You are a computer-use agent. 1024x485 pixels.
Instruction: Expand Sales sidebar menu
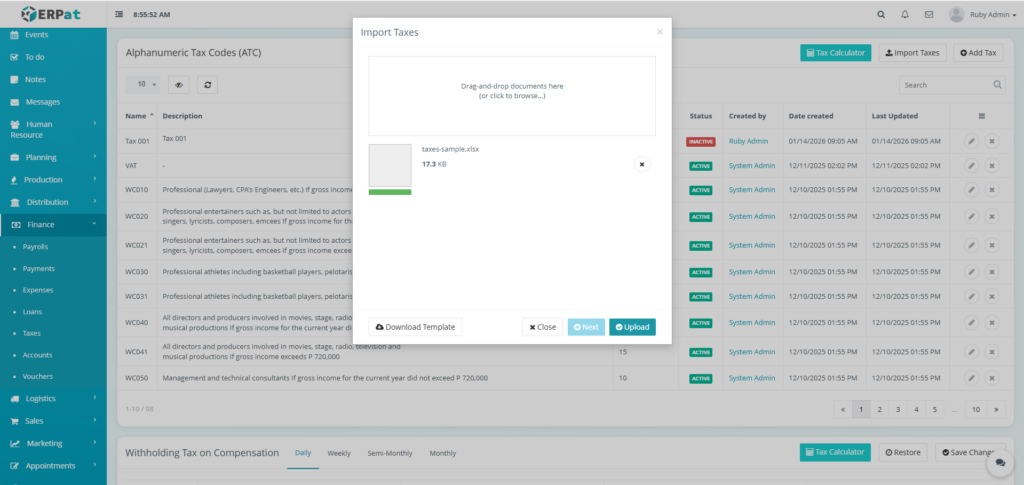pyautogui.click(x=53, y=421)
